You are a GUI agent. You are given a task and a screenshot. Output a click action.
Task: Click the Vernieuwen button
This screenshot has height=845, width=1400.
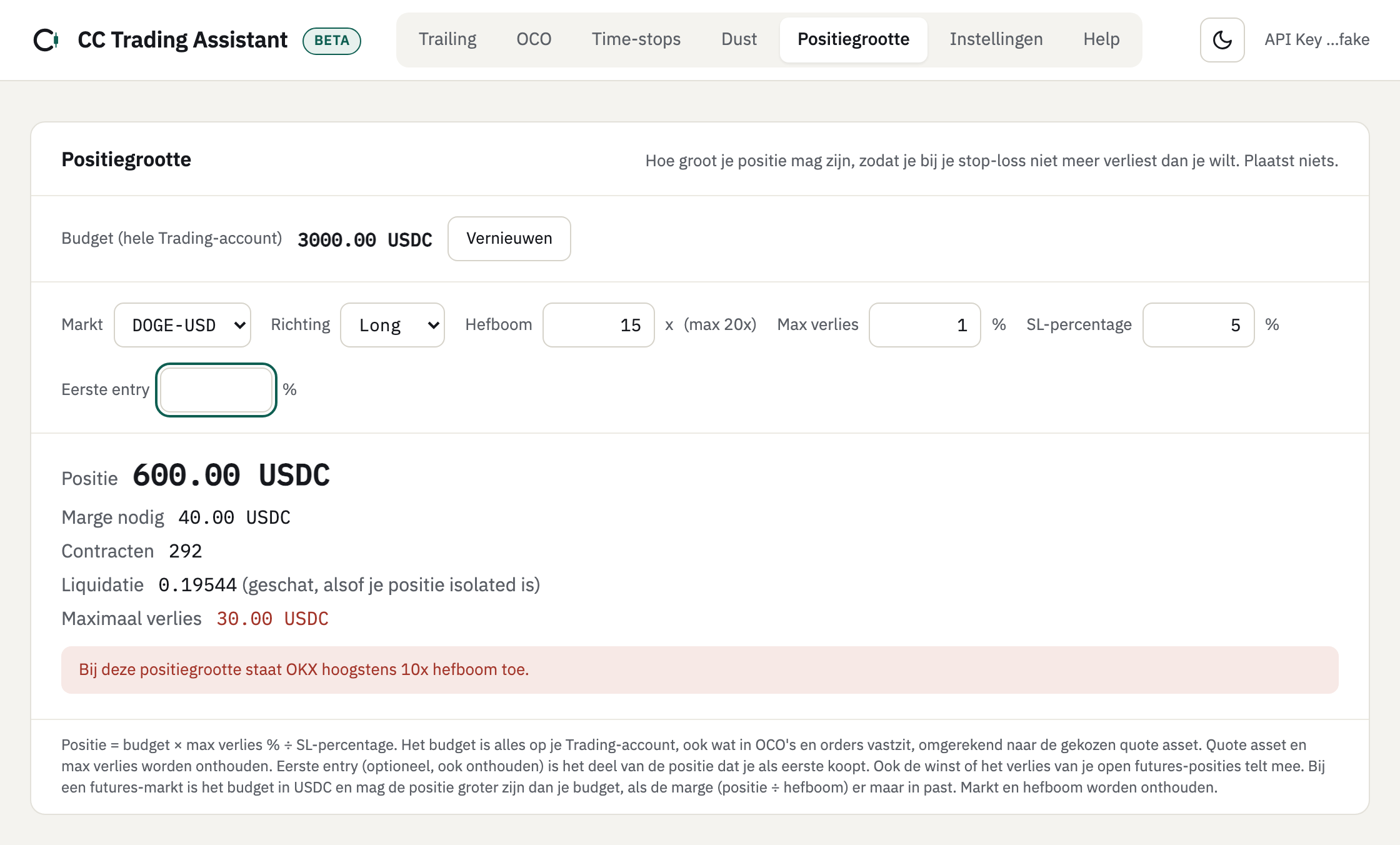click(x=509, y=239)
